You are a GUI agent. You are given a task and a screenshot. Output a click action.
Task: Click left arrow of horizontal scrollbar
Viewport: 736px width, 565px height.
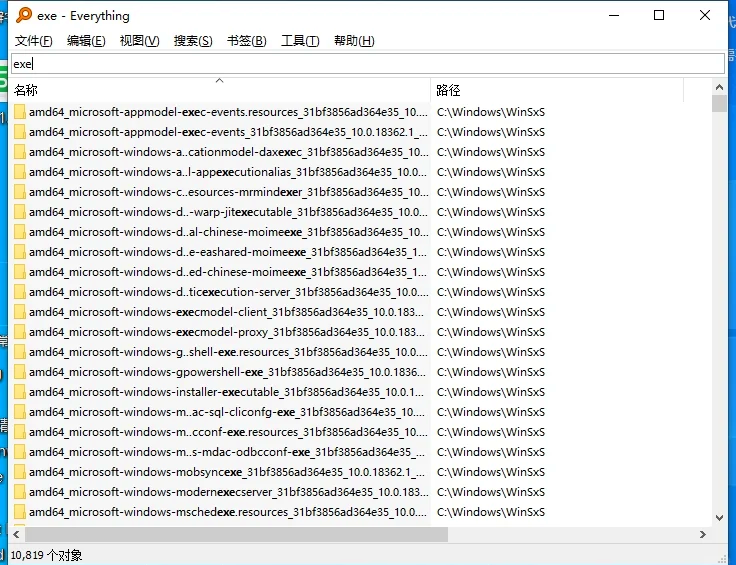click(16, 534)
